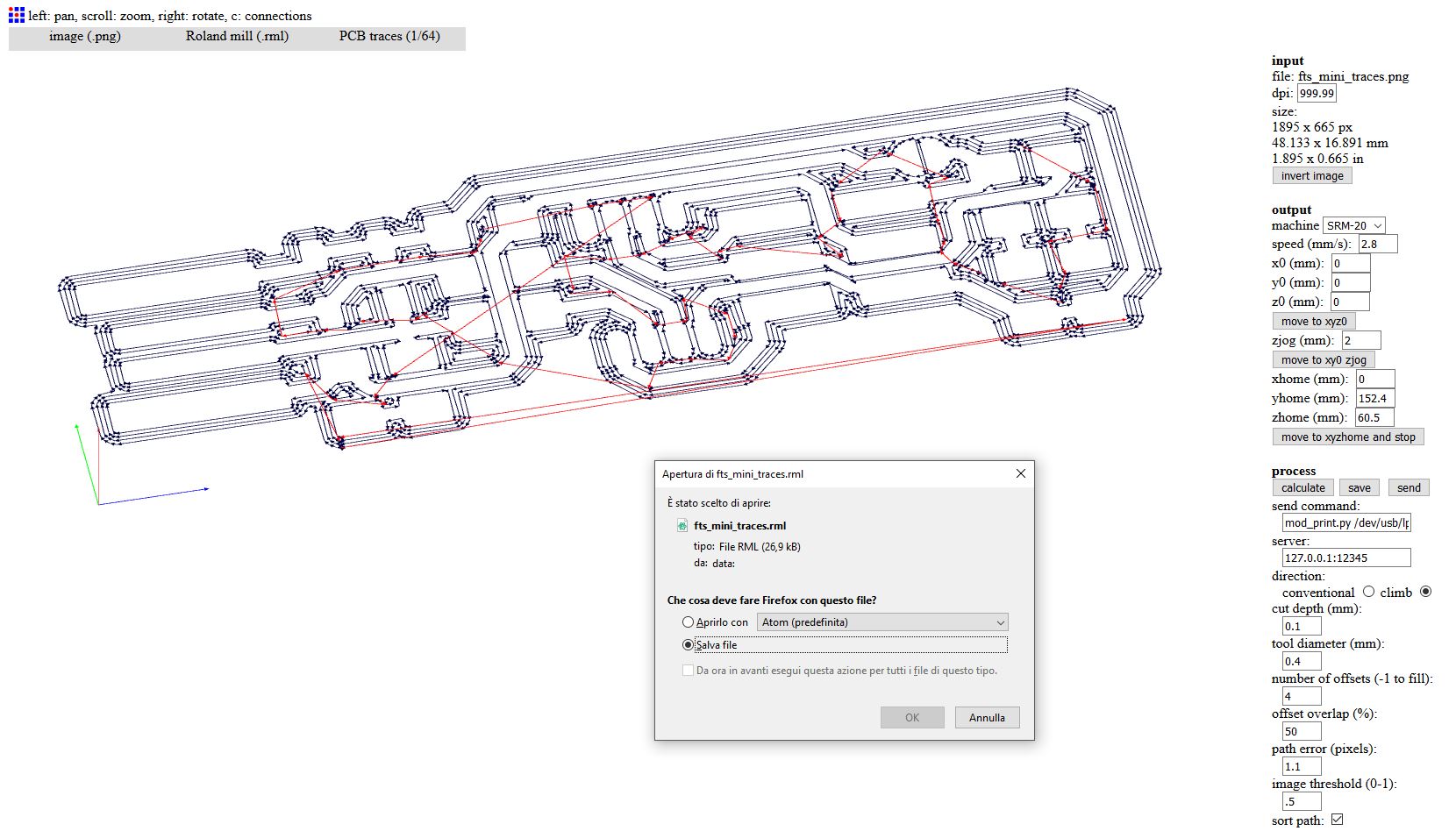Toggle the "sort path" checkbox

(x=1337, y=819)
